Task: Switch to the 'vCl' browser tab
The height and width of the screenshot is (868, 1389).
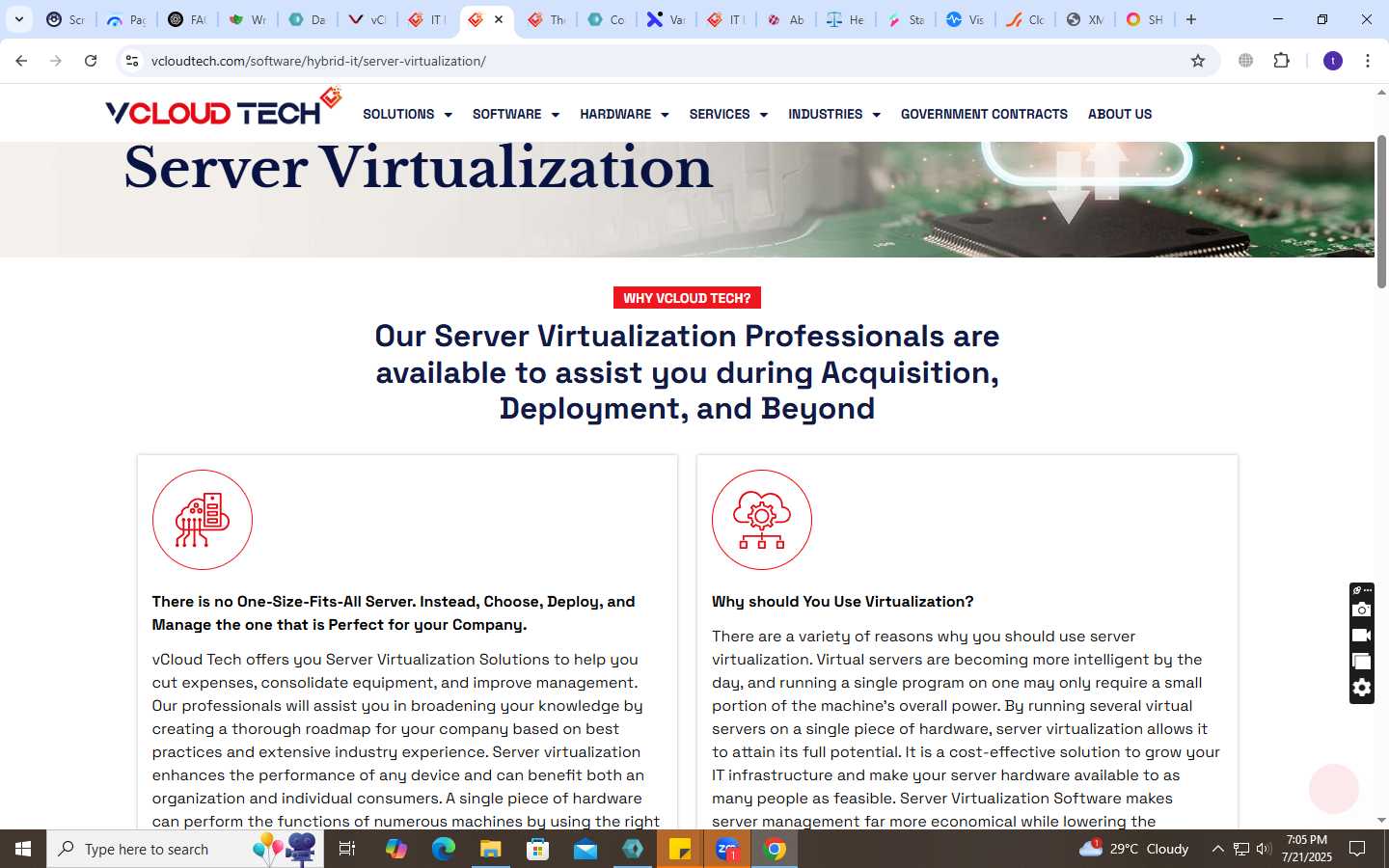Action: click(367, 19)
